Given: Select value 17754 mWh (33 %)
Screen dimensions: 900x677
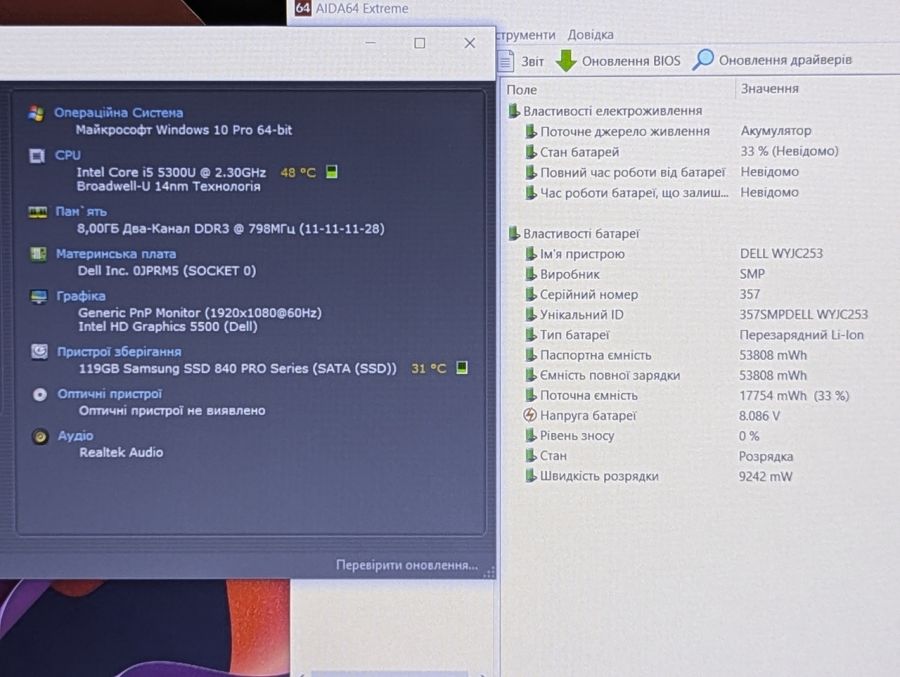Looking at the screenshot, I should (794, 395).
